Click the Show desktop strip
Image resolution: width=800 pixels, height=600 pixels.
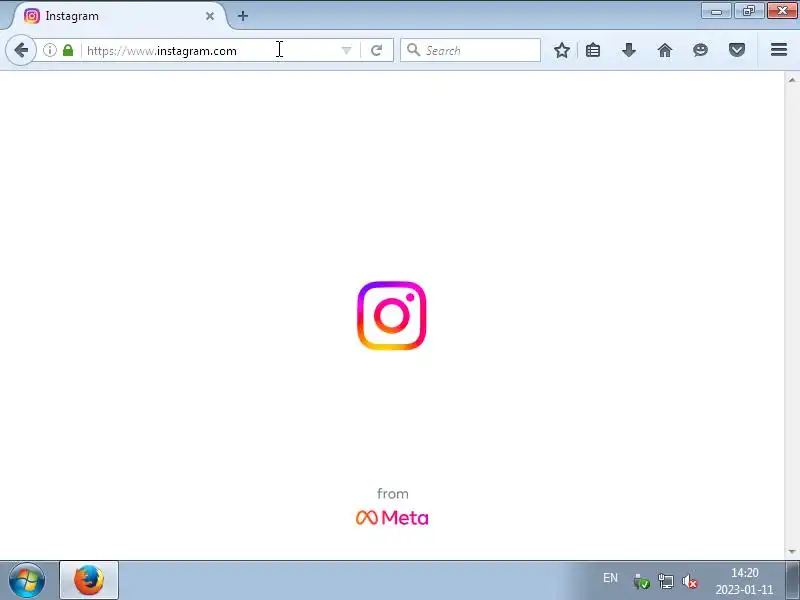pos(793,580)
